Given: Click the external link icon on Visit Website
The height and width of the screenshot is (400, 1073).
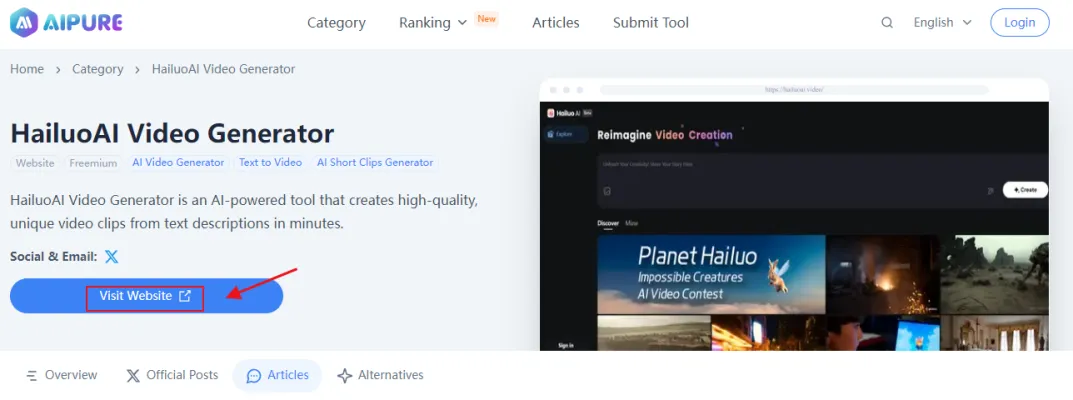Looking at the screenshot, I should point(185,296).
